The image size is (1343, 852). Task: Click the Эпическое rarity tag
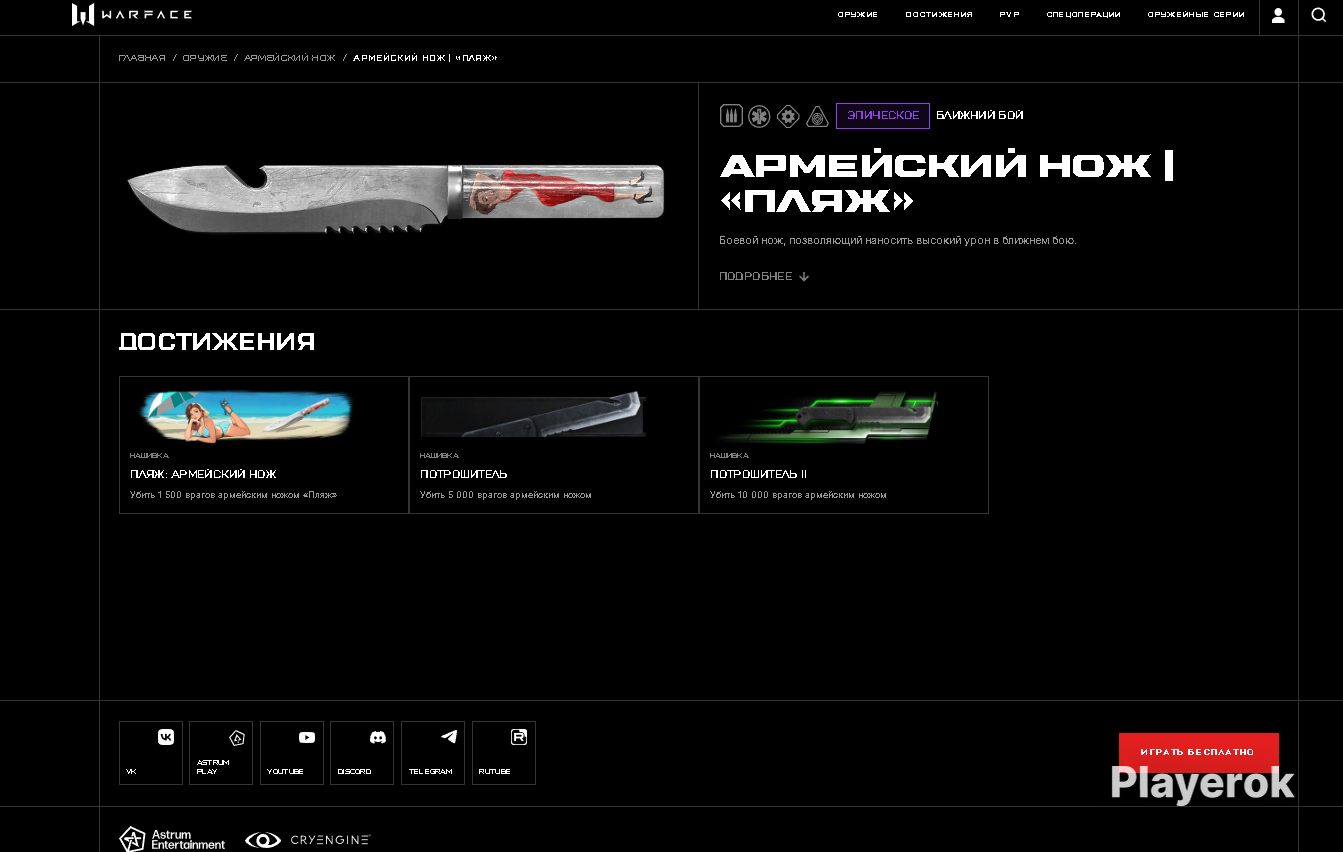(883, 116)
